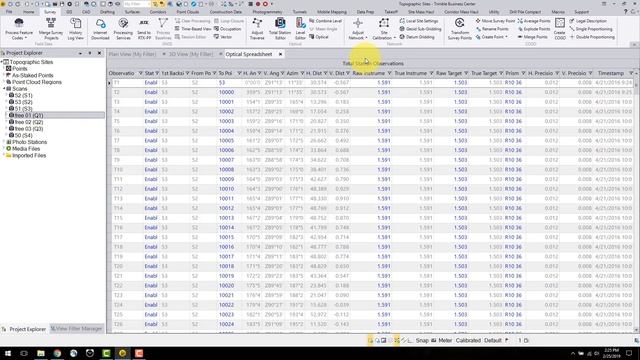Open the View Filter Manager tab

pos(76,329)
